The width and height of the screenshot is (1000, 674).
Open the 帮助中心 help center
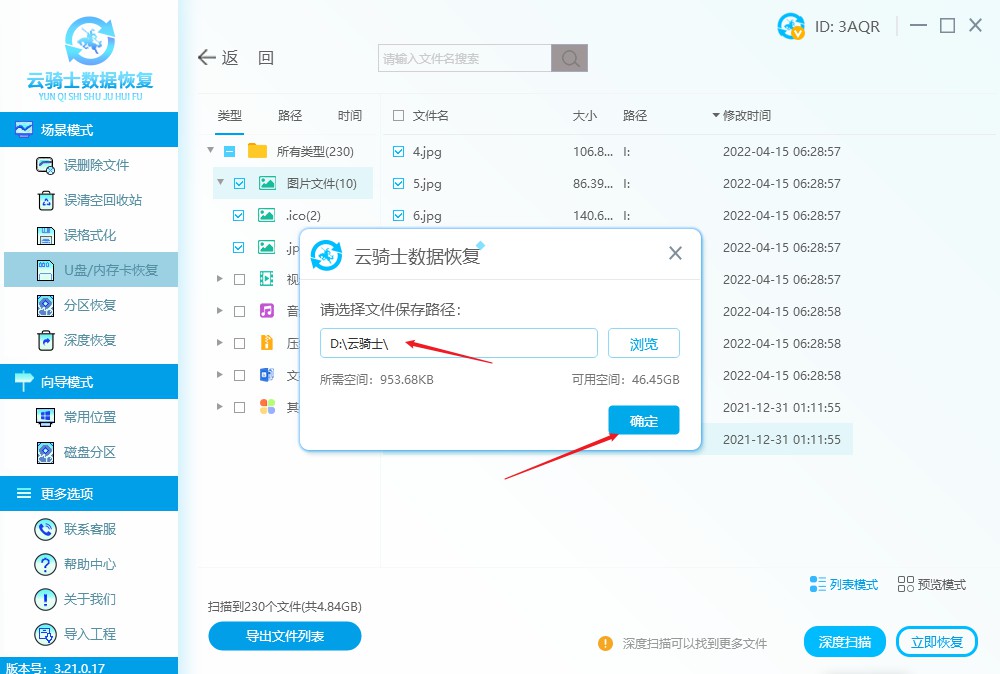(x=45, y=564)
